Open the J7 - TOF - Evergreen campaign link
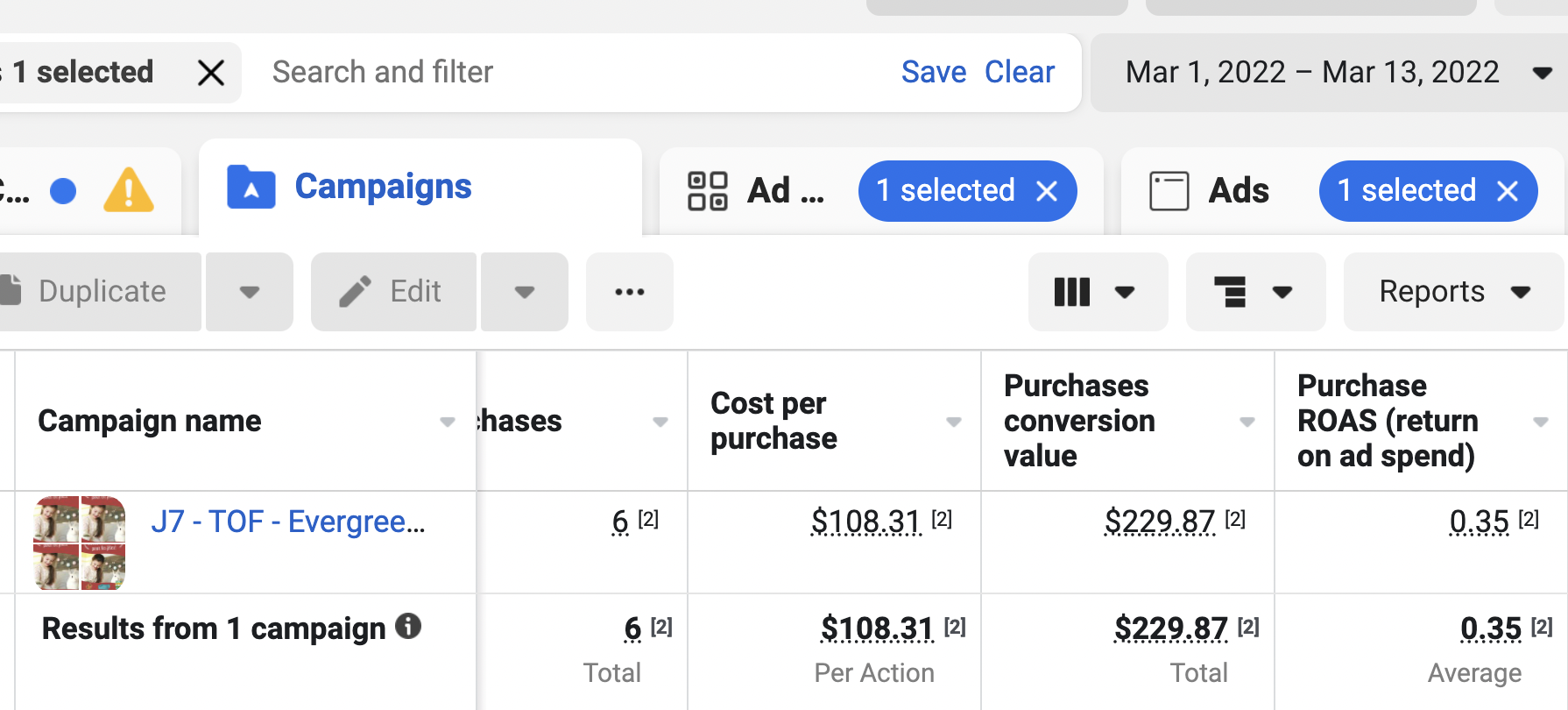 (x=287, y=522)
